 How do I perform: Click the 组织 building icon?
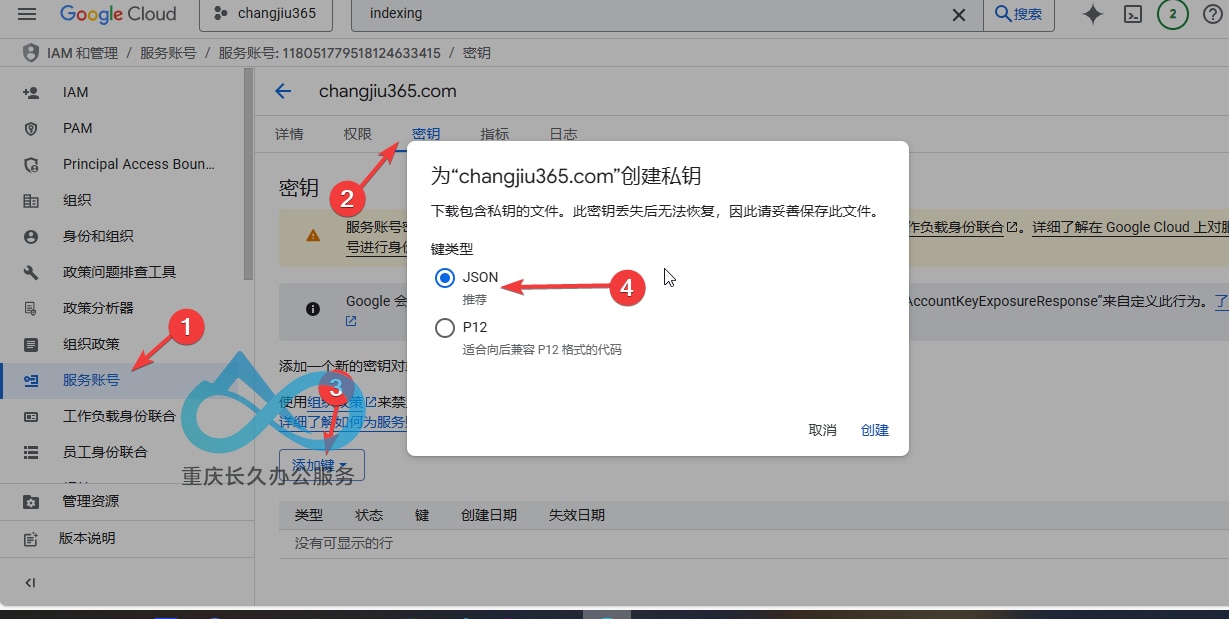point(31,200)
